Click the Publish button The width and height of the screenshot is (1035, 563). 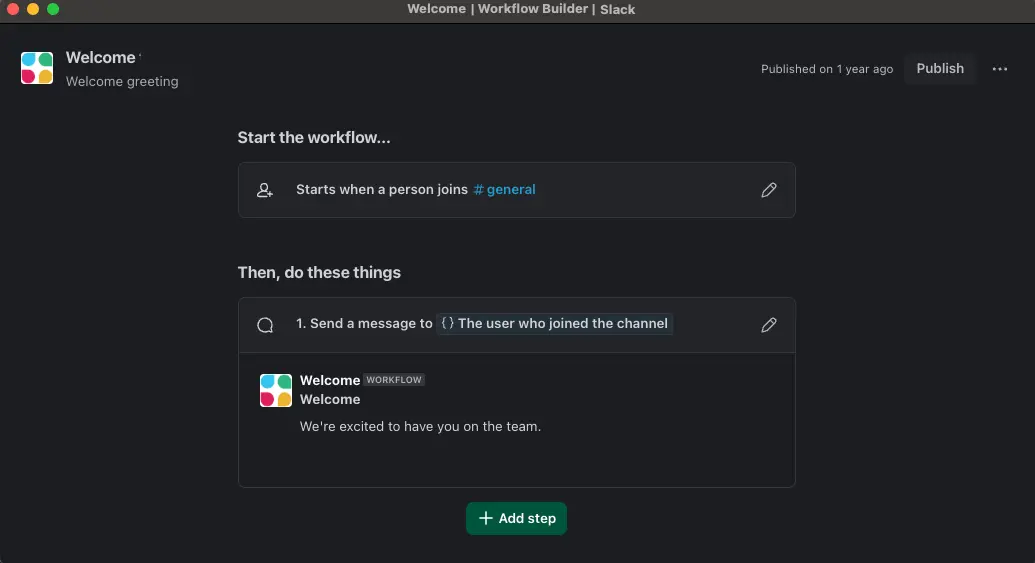(940, 69)
